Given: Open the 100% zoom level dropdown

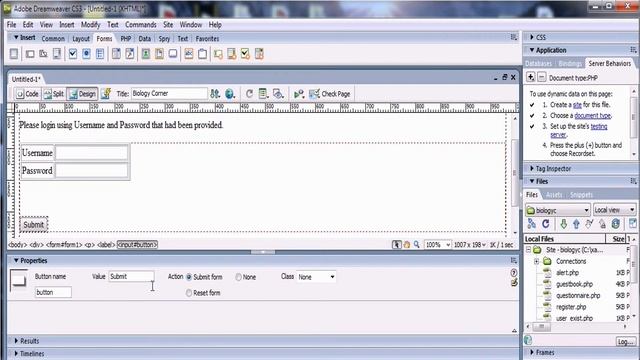Looking at the screenshot, I should click(438, 244).
